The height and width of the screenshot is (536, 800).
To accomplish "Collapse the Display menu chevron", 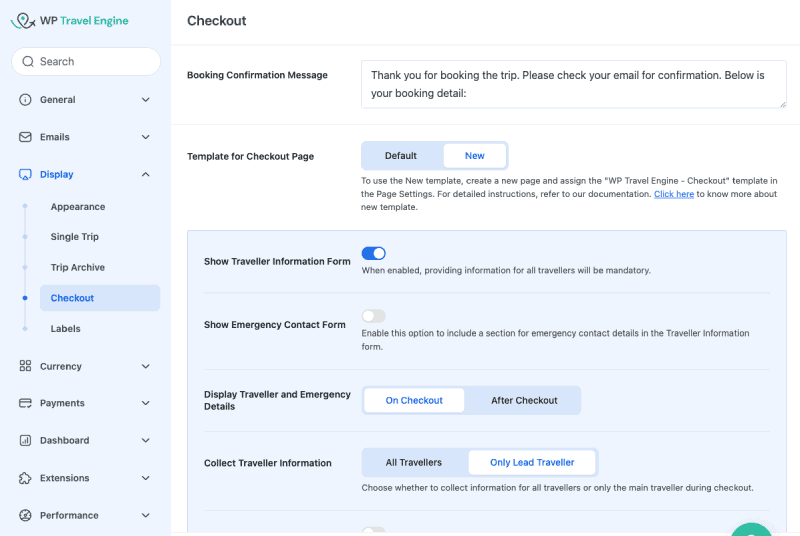I will pyautogui.click(x=145, y=174).
